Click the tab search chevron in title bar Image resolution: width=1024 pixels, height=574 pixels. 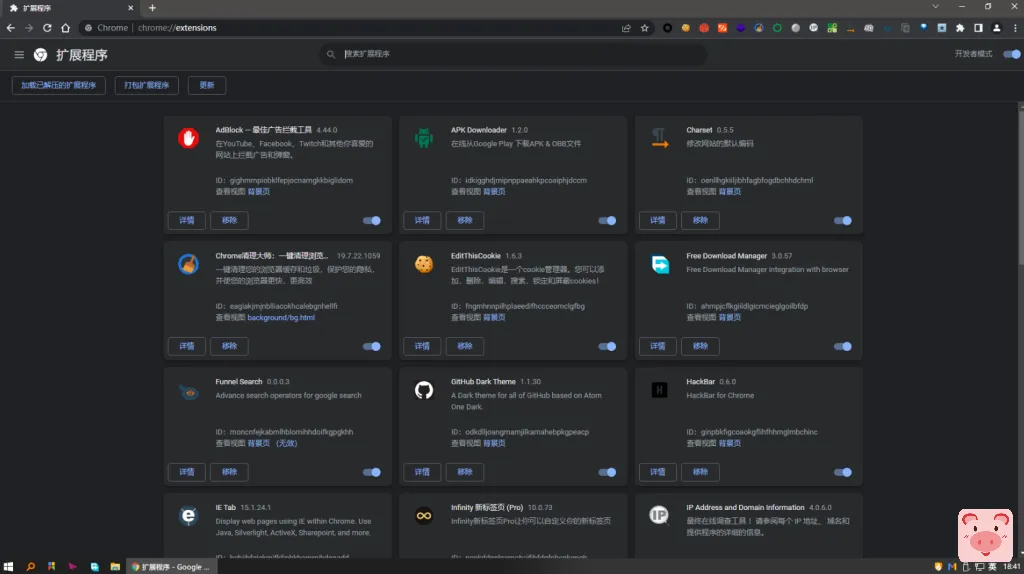[x=935, y=7]
